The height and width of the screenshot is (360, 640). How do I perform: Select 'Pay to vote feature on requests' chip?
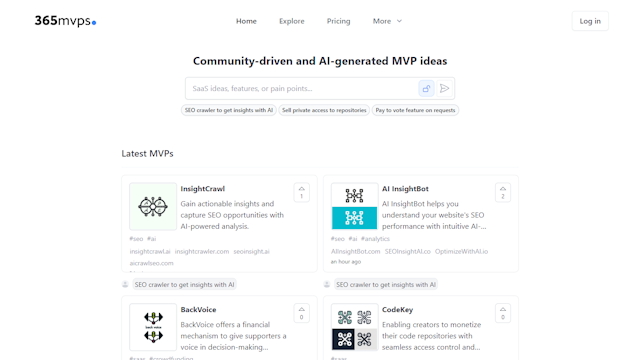pyautogui.click(x=415, y=110)
